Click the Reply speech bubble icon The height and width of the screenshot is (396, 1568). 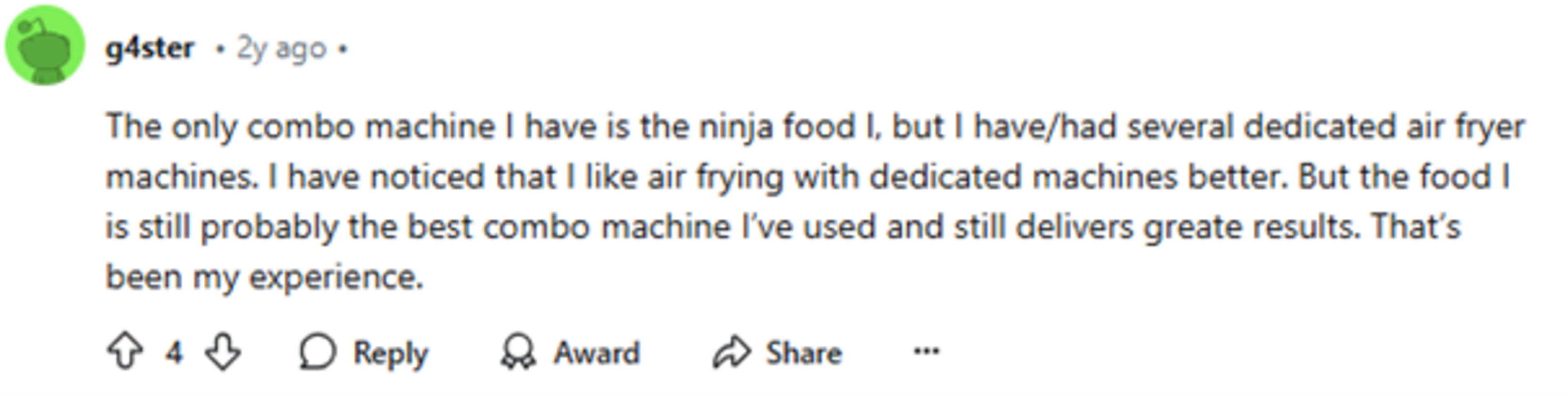coord(317,352)
